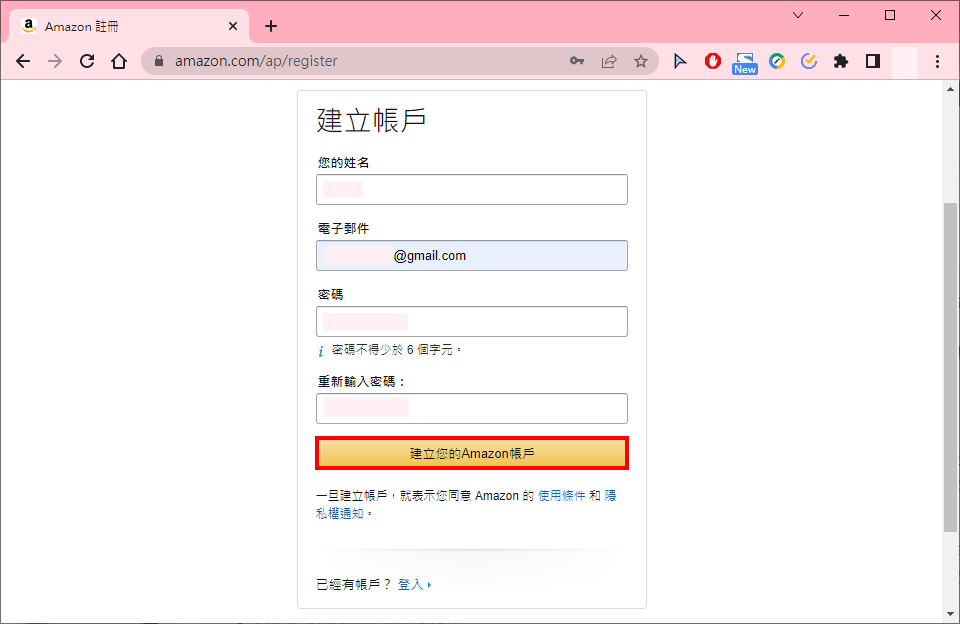Click the 建立您的Amazon帳戶 button
The width and height of the screenshot is (960, 624).
[x=471, y=453]
